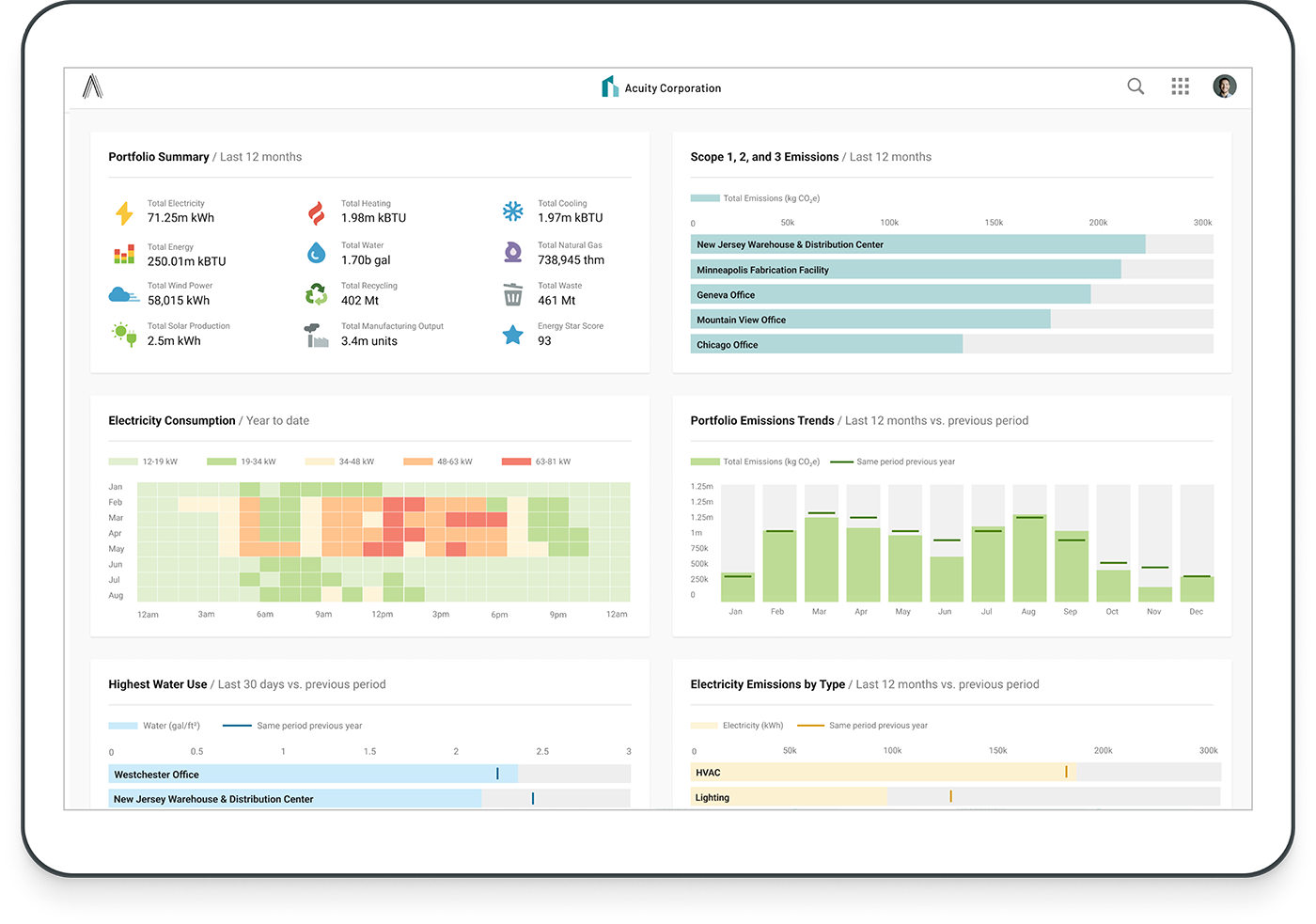1316x924 pixels.
Task: Click the Total Recycling arrows icon
Action: tap(317, 294)
